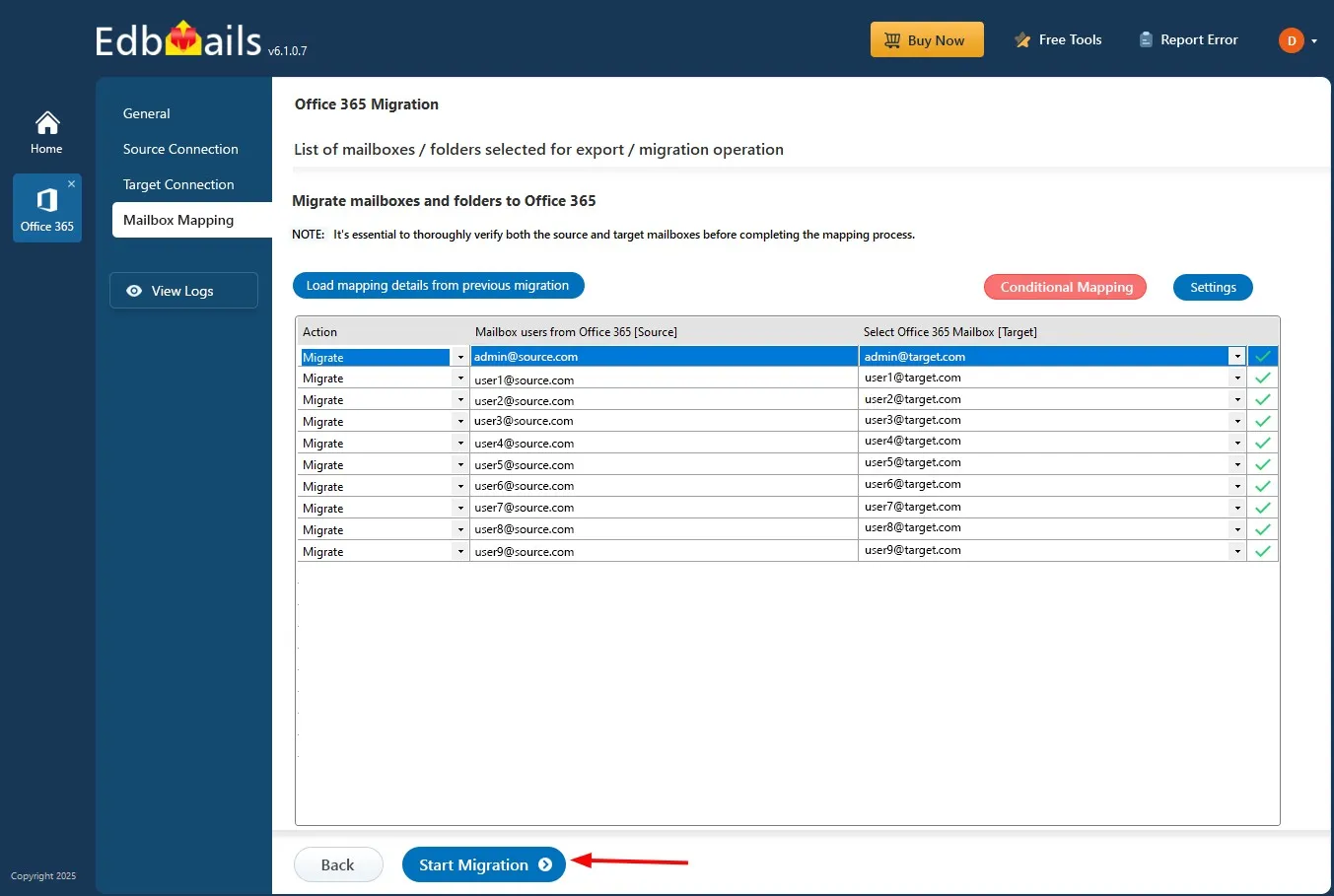The width and height of the screenshot is (1334, 896).
Task: Select the user7@source.com mailbox cell
Action: click(664, 508)
